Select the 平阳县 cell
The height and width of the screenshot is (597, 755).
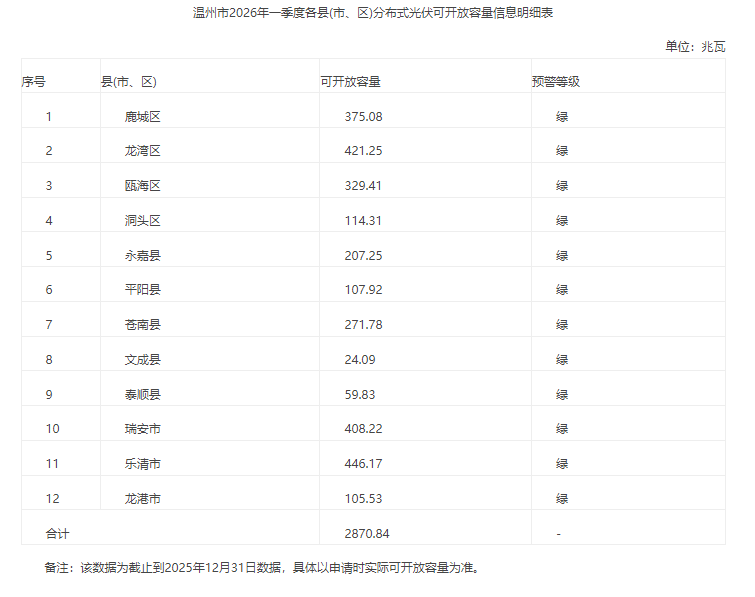point(142,290)
